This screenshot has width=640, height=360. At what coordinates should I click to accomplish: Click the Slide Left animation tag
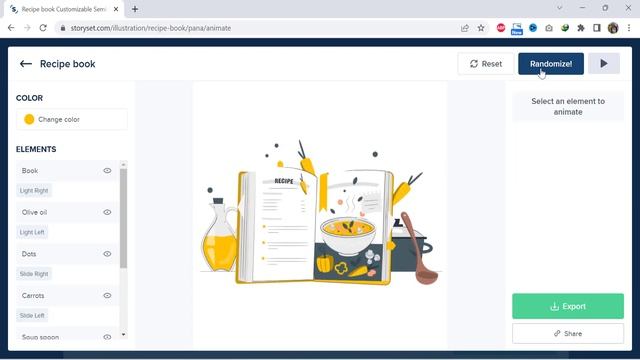[32, 316]
